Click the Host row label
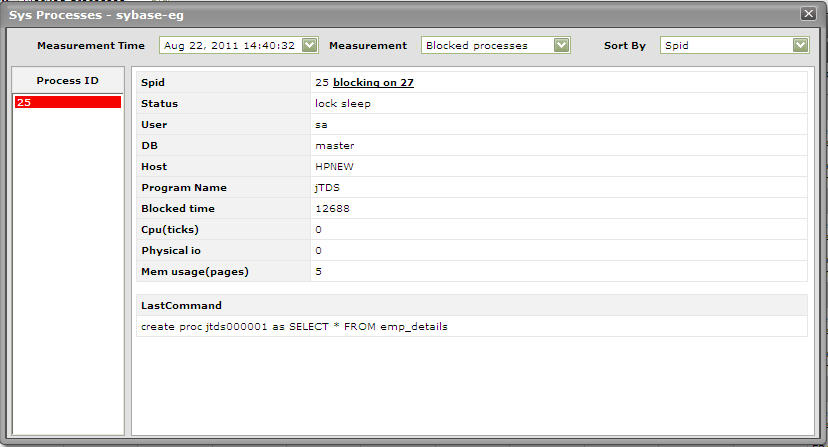The image size is (828, 447). tap(154, 166)
